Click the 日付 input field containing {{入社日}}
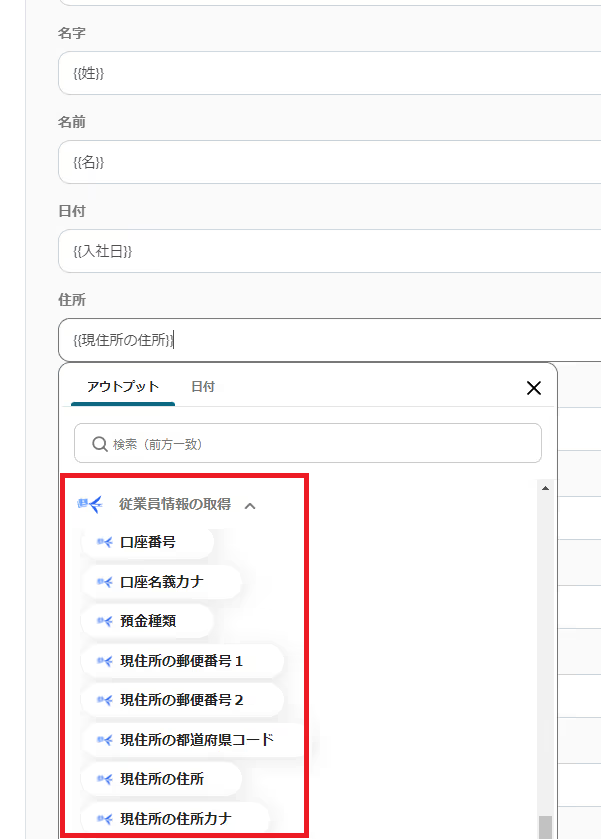This screenshot has height=839, width=601. click(330, 251)
